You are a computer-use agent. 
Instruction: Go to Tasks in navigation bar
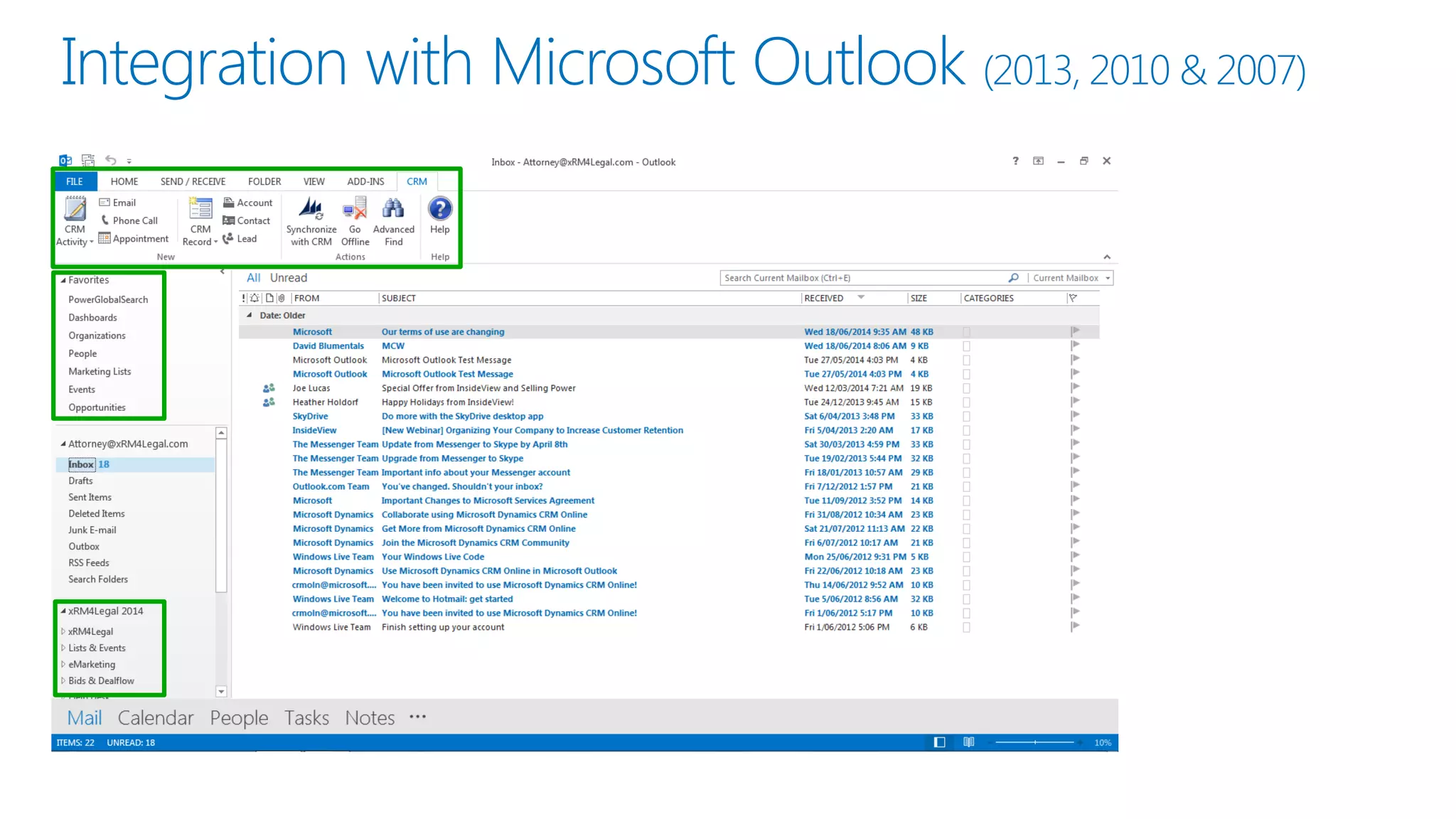[306, 718]
